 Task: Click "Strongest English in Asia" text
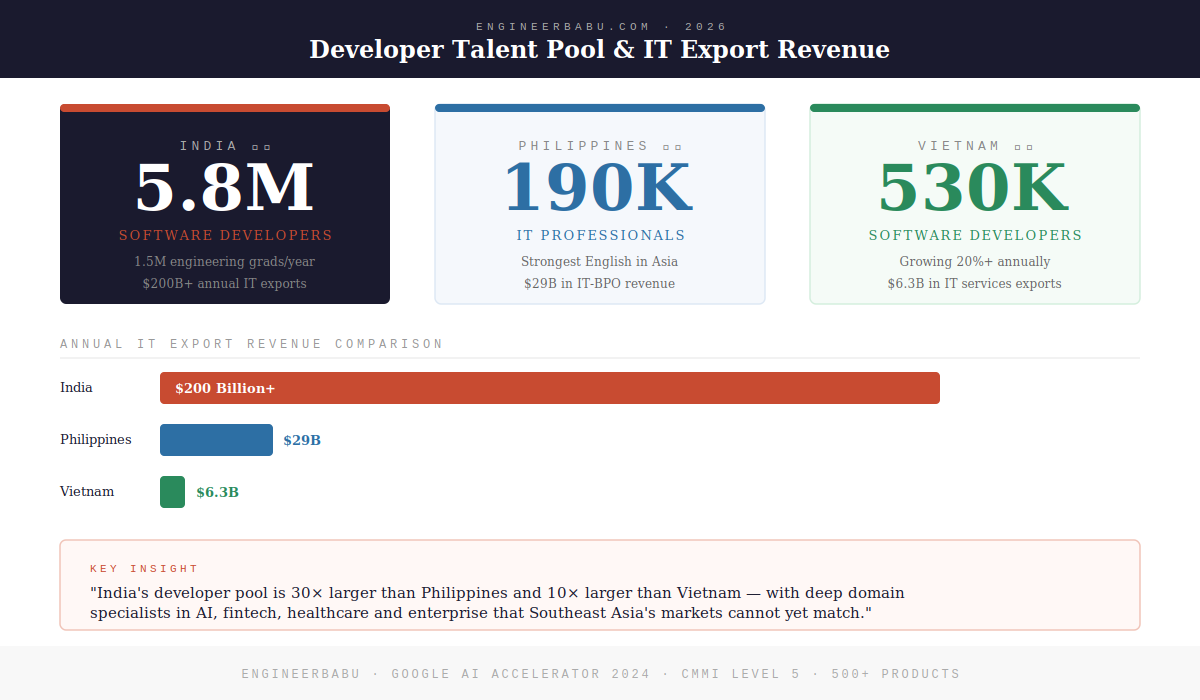click(x=600, y=262)
